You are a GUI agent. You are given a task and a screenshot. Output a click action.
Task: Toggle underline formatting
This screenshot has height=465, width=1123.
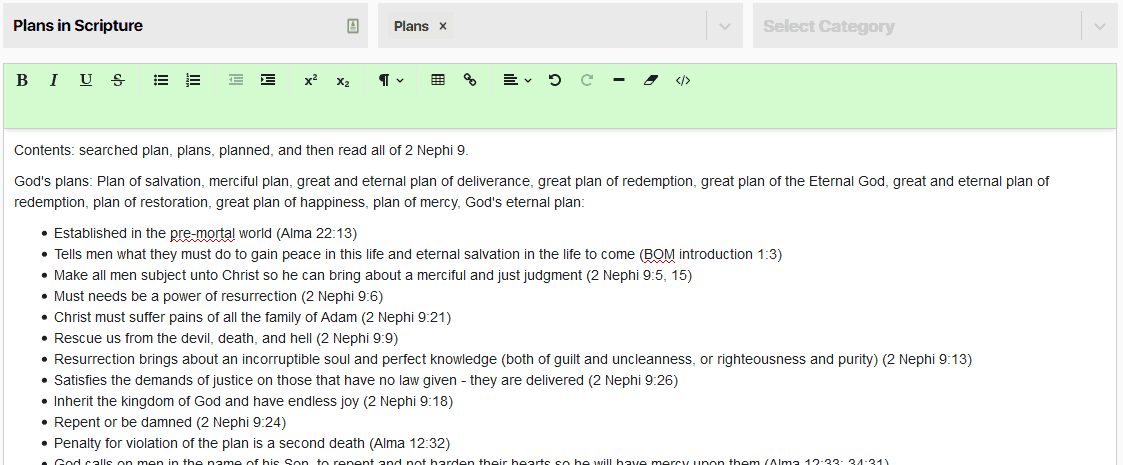[86, 80]
